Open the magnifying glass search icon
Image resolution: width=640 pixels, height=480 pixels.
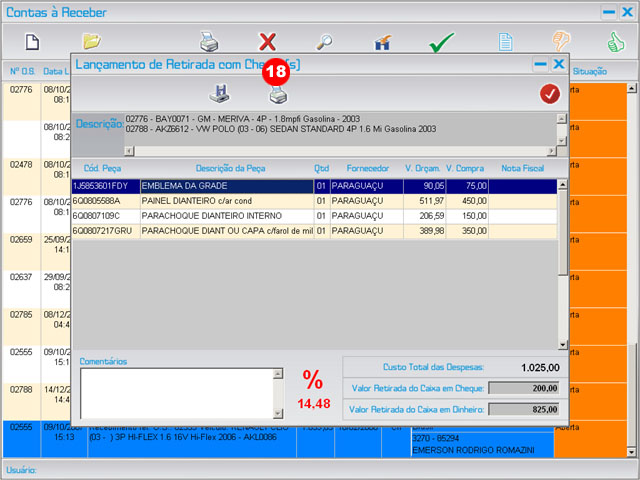pos(325,42)
